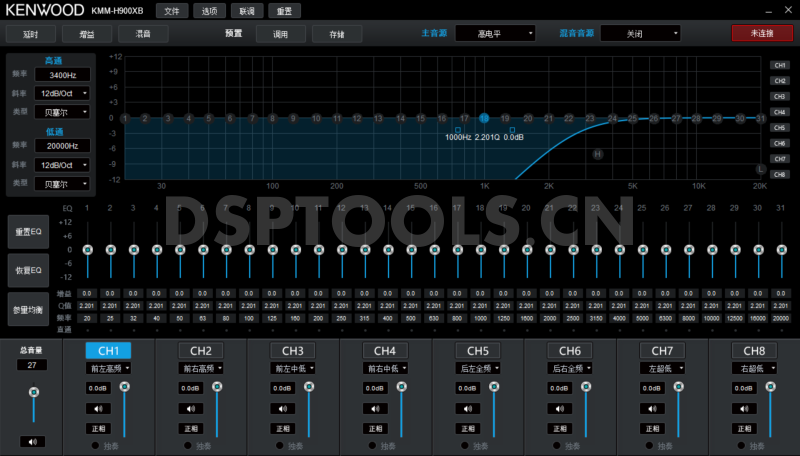
Task: Enable the CH1 solo radio button
Action: tap(94, 445)
